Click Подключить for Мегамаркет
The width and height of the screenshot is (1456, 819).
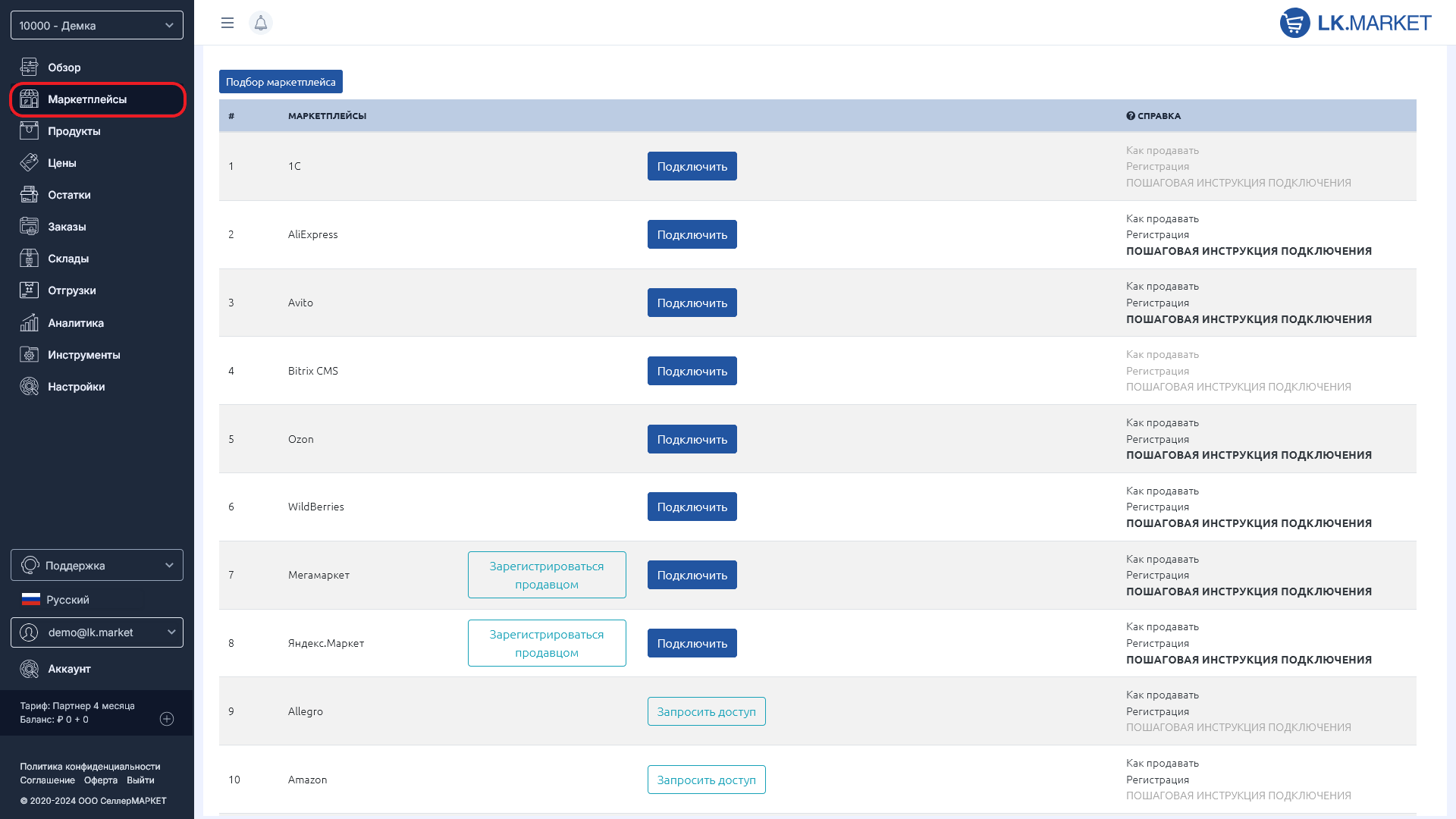pos(692,575)
